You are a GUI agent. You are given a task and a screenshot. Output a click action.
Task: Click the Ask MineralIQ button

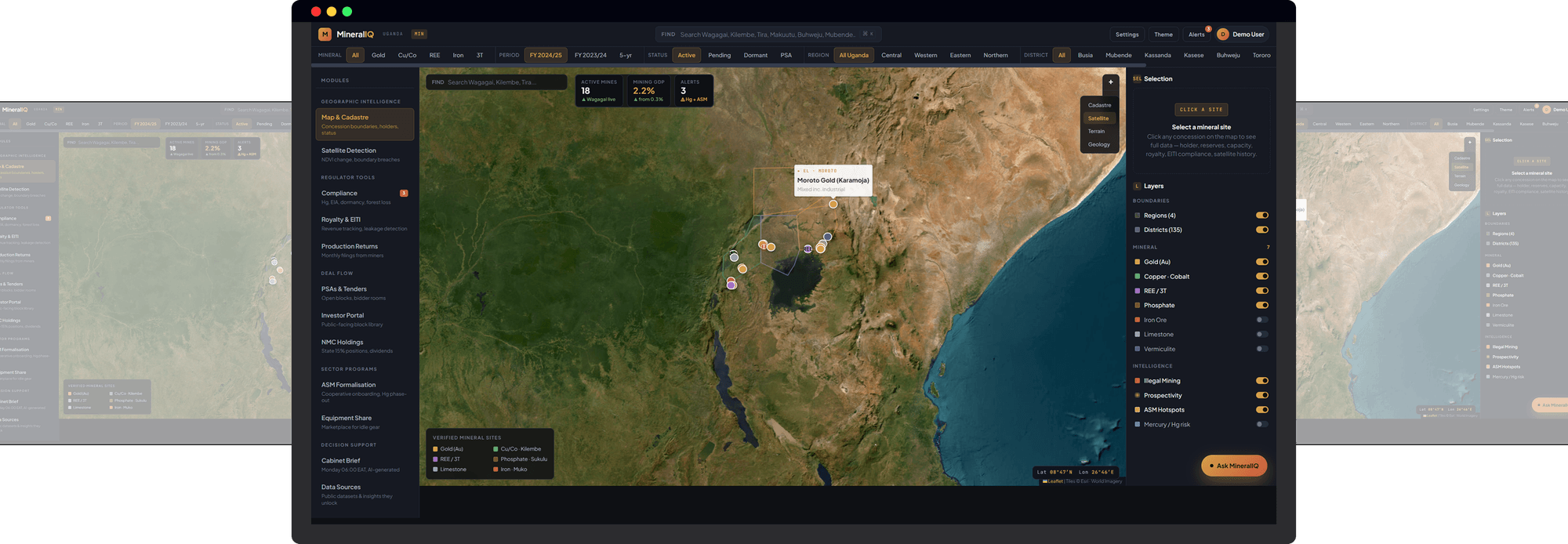coord(1234,466)
